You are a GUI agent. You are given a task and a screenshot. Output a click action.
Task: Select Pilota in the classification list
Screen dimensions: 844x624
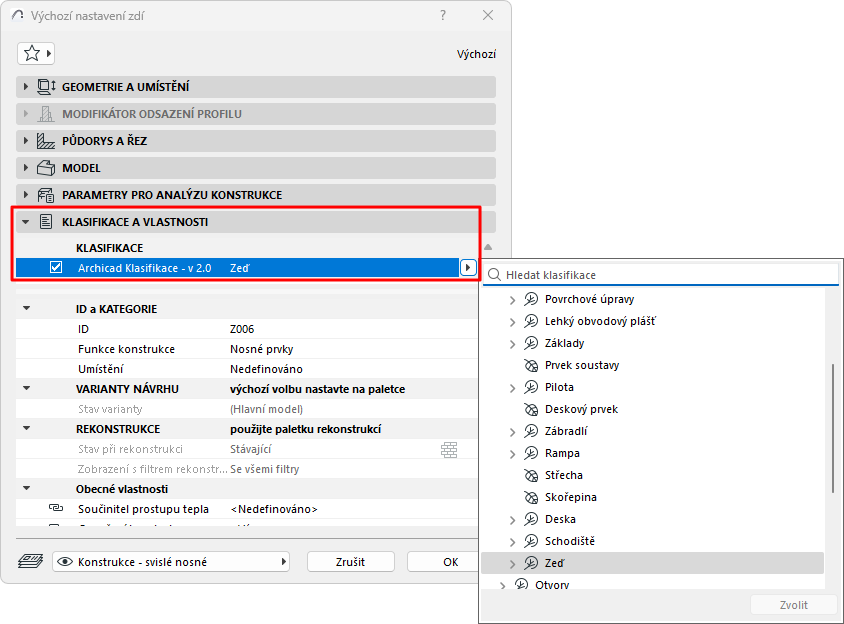pos(559,387)
